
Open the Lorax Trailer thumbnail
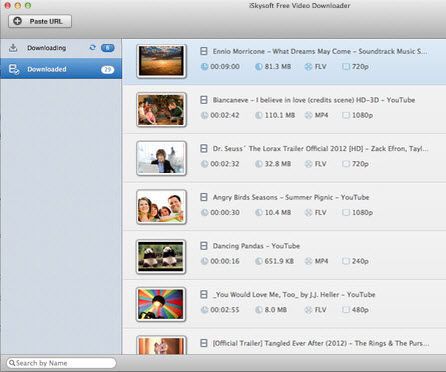161,158
